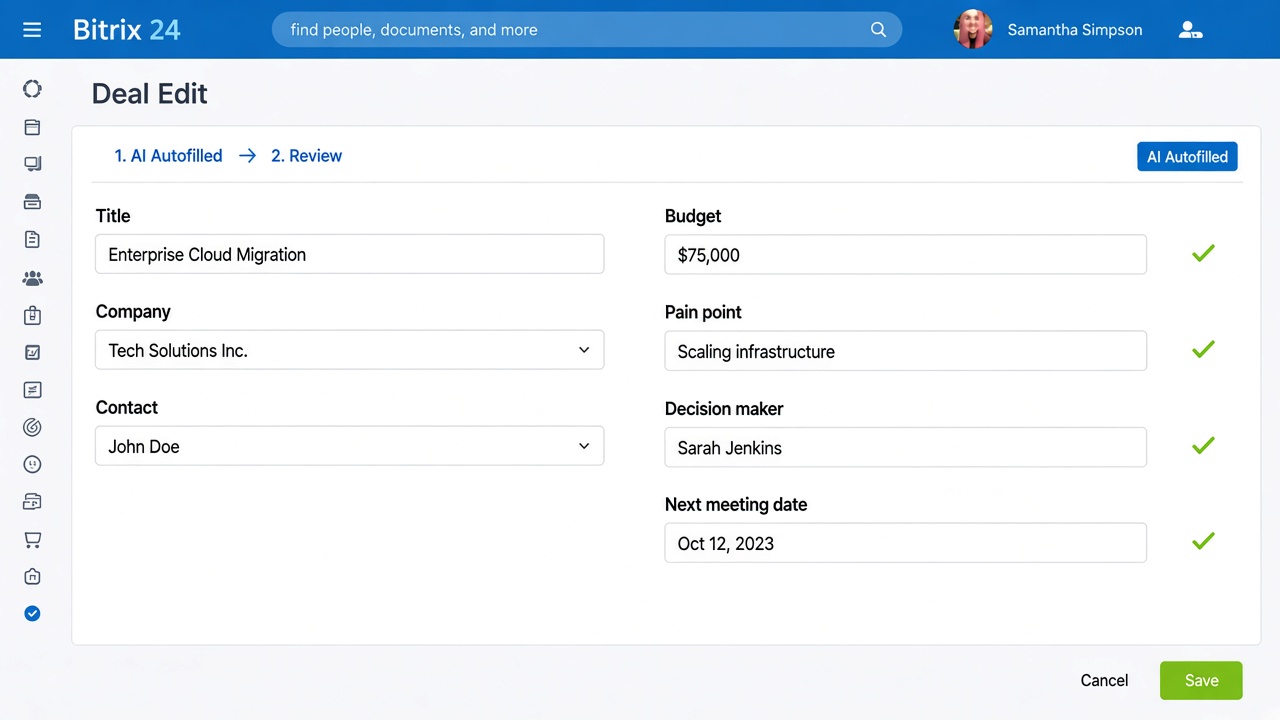The height and width of the screenshot is (720, 1280).
Task: Click the green checkmark beside Decision maker
Action: click(x=1203, y=446)
